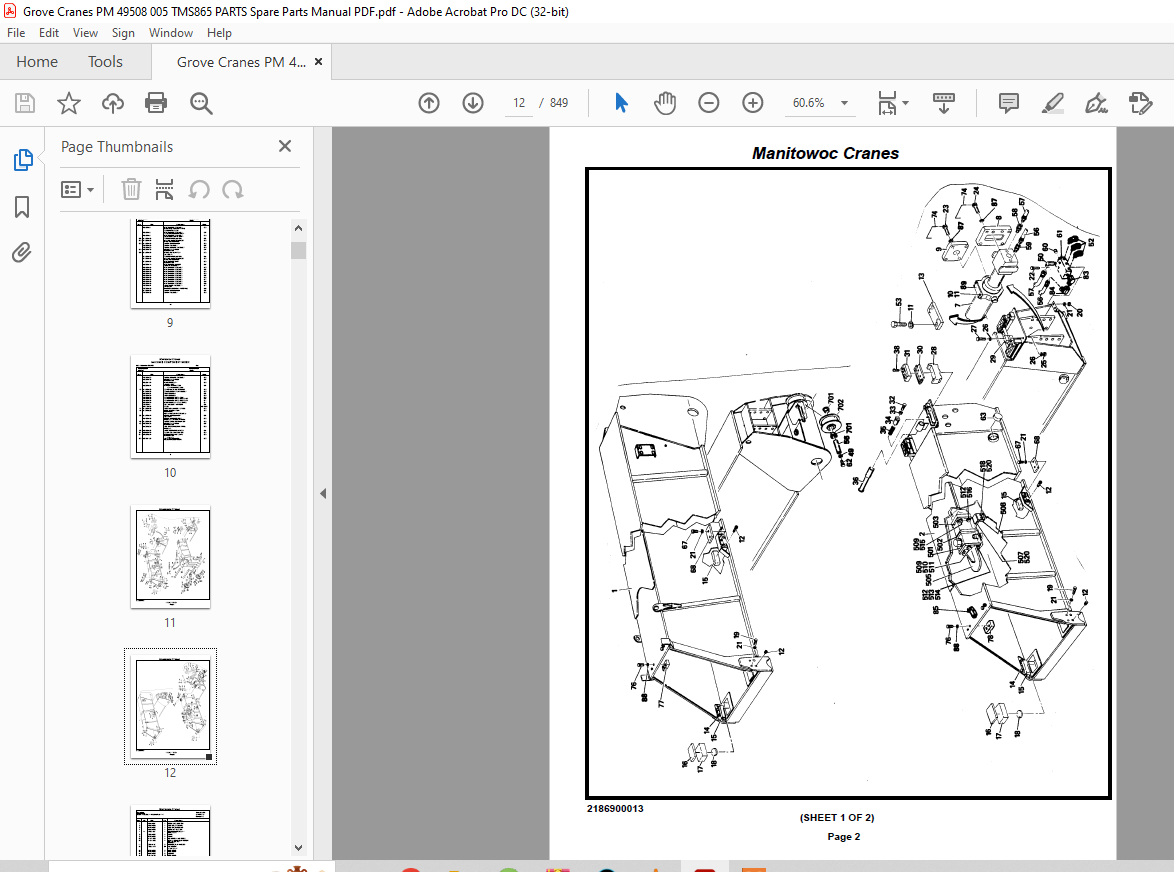Image resolution: width=1174 pixels, height=872 pixels.
Task: Go to previous page arrow
Action: [x=429, y=103]
